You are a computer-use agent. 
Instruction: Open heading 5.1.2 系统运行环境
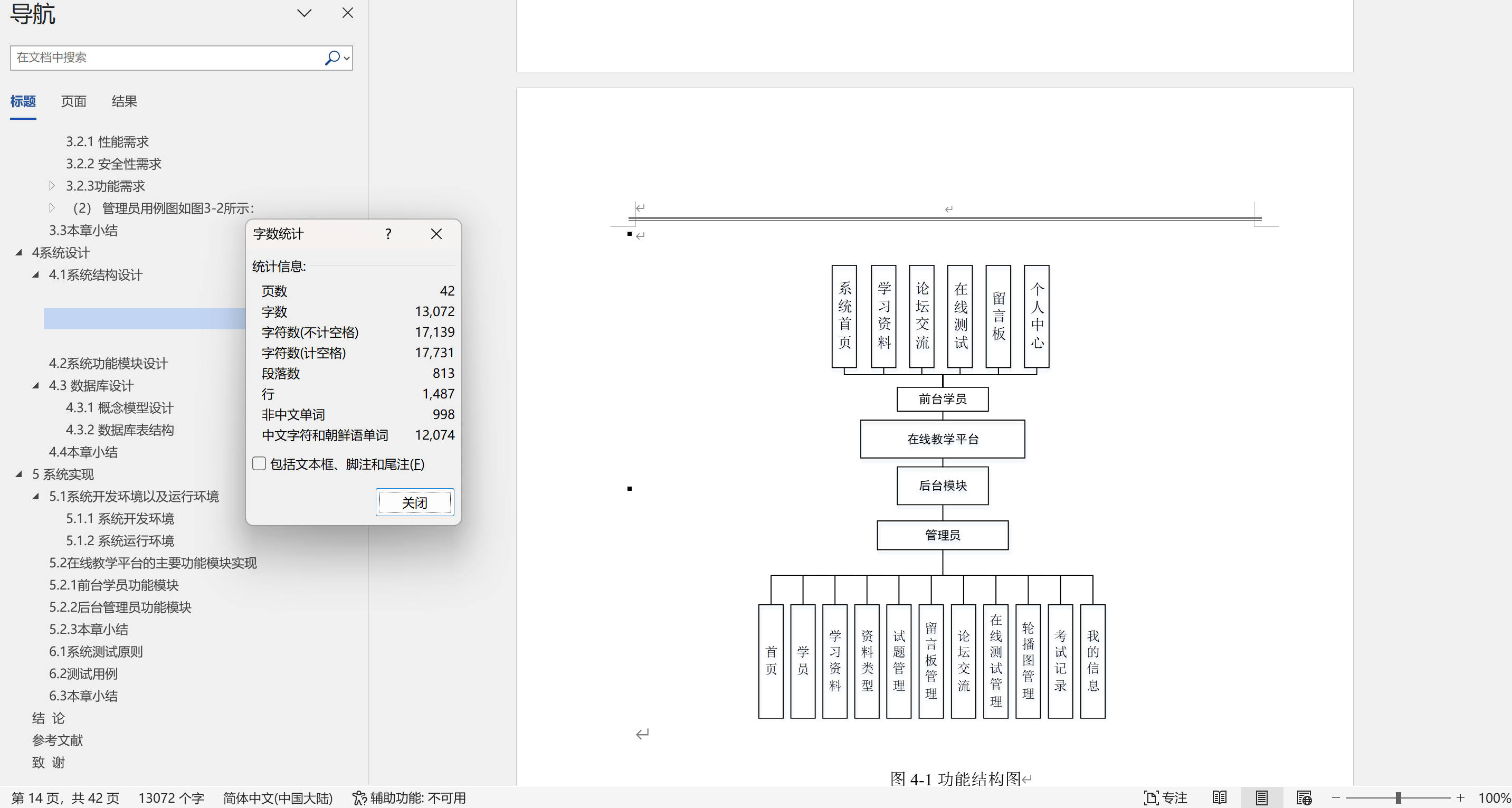[x=119, y=540]
